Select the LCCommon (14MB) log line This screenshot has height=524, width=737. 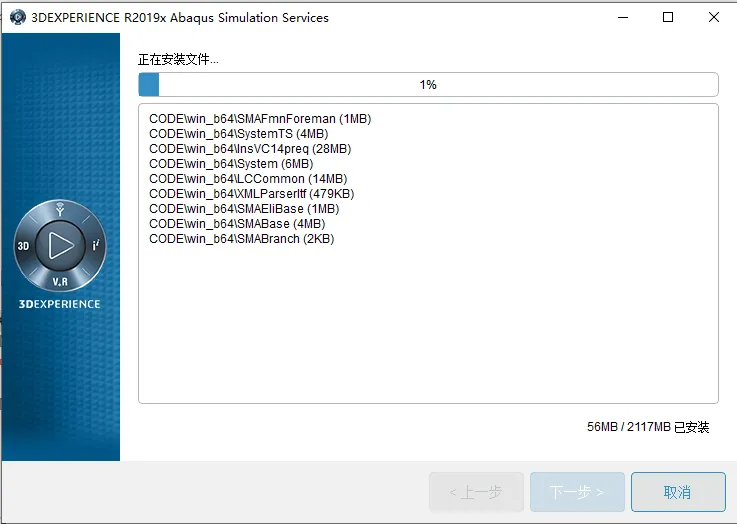click(248, 179)
